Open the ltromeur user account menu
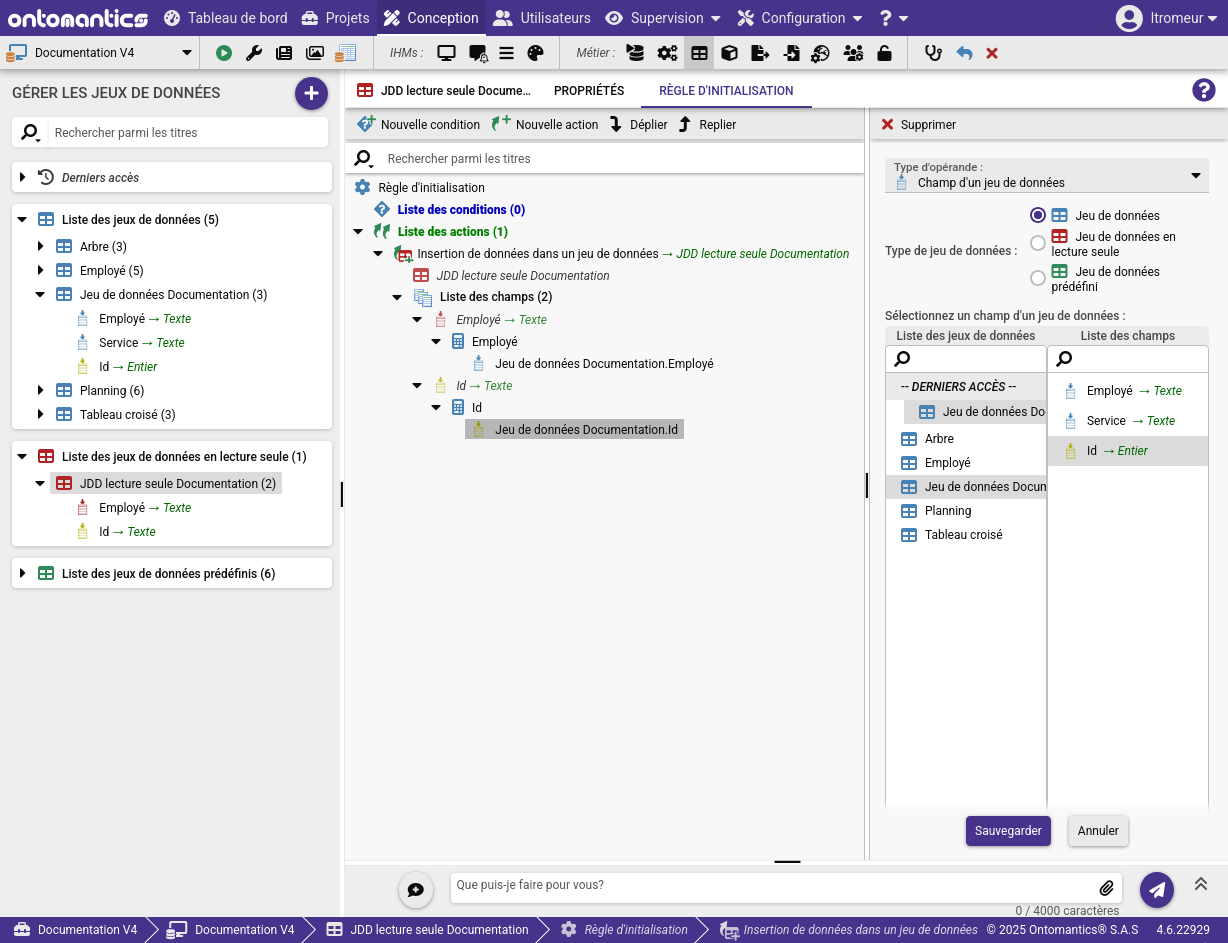Screen dimensions: 1228x943 (1167, 18)
